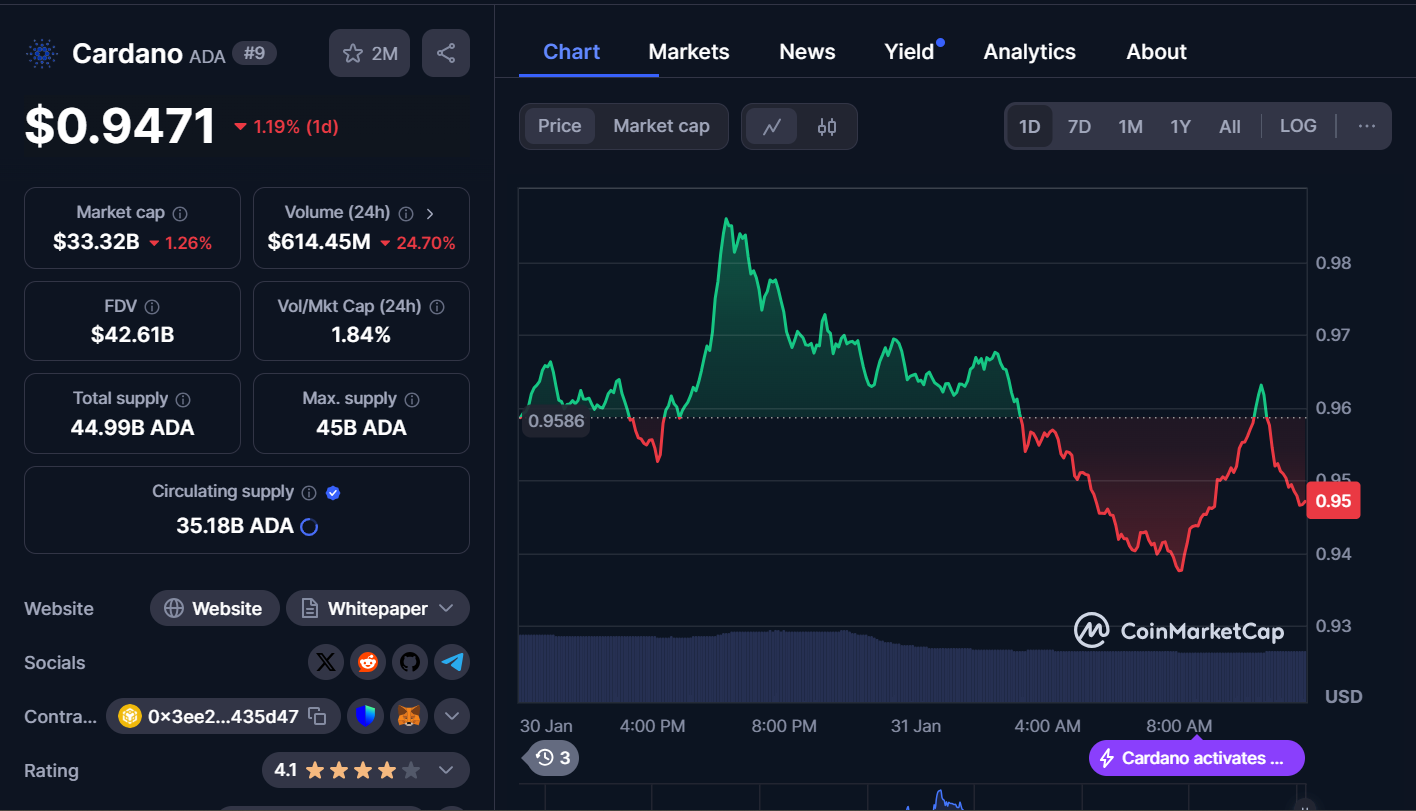Image resolution: width=1416 pixels, height=811 pixels.
Task: Set chart range to All
Action: pos(1230,127)
